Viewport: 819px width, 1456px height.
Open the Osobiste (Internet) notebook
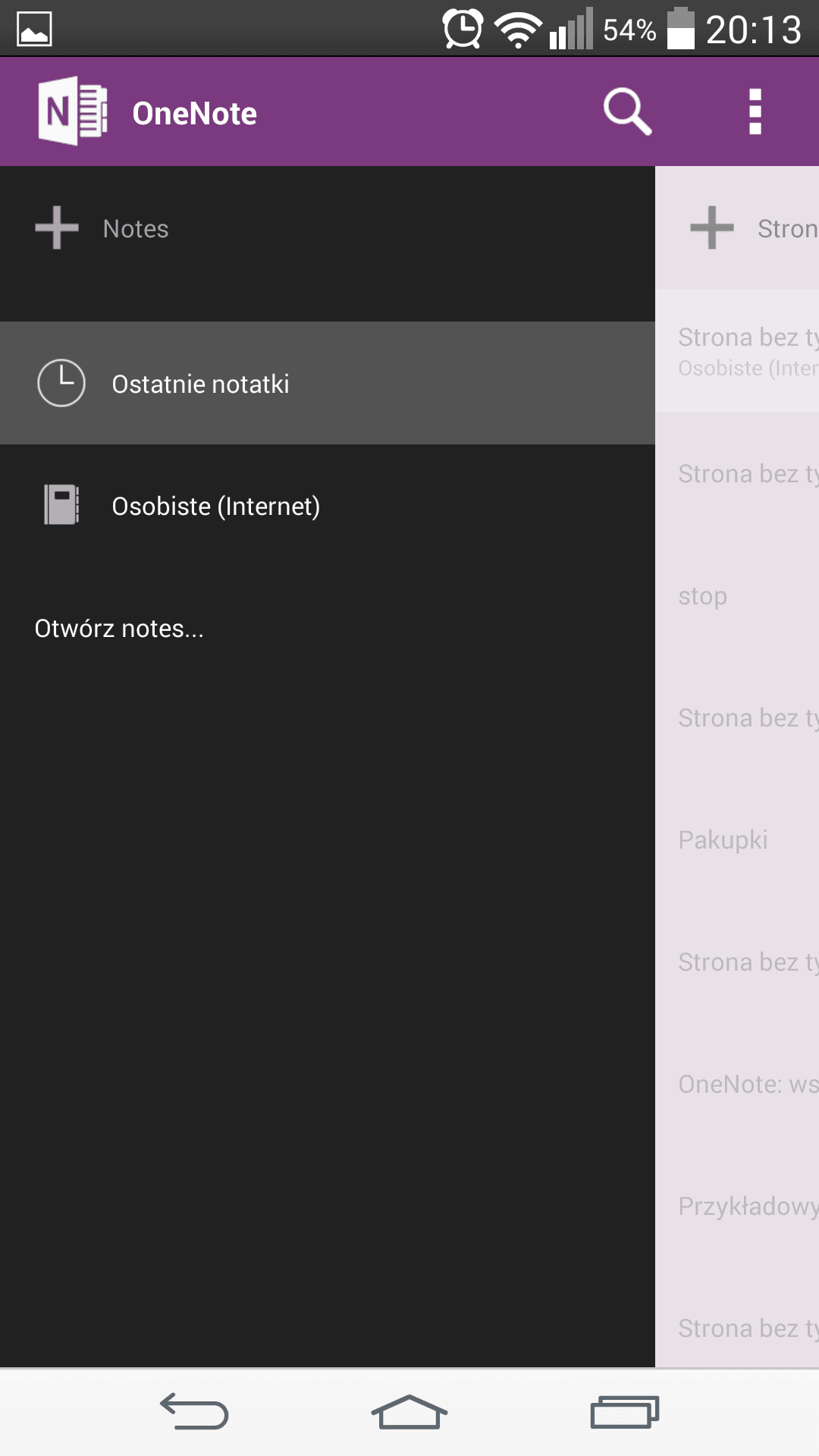tap(328, 506)
